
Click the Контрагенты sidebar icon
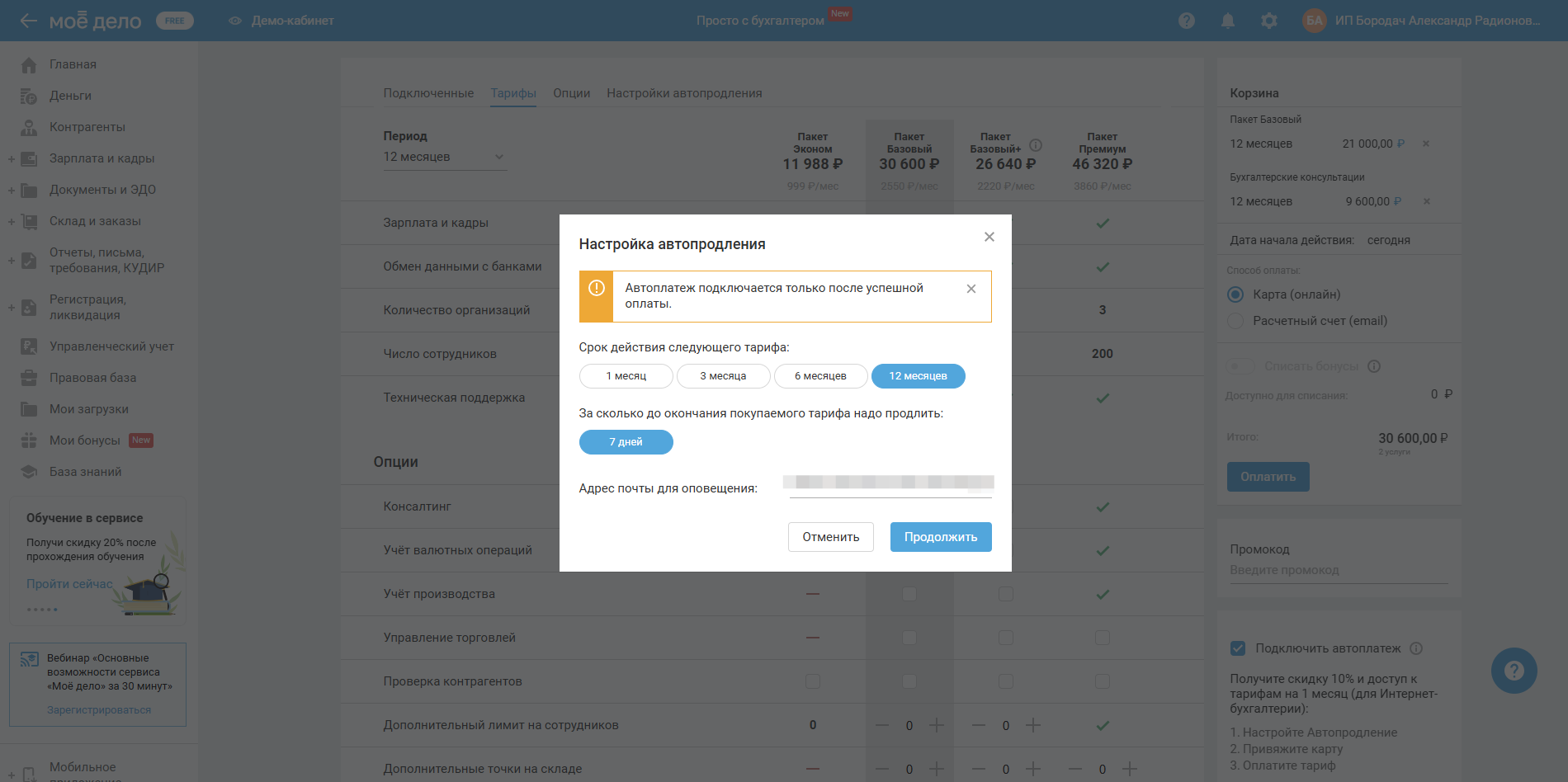click(x=29, y=127)
